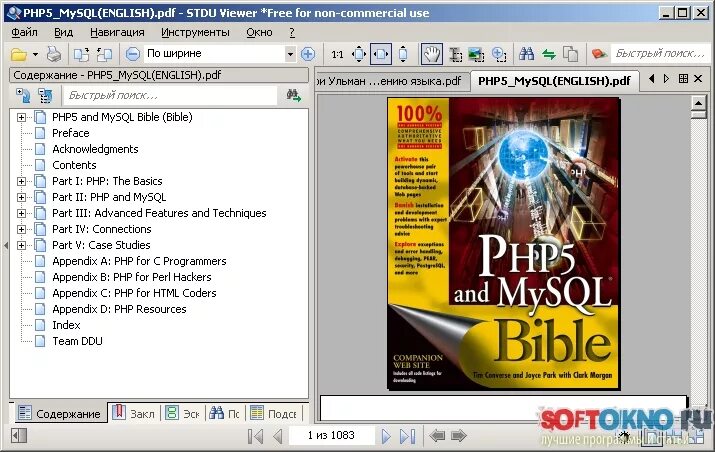Expand Part IV: Connections node
715x452 pixels.
[x=21, y=229]
